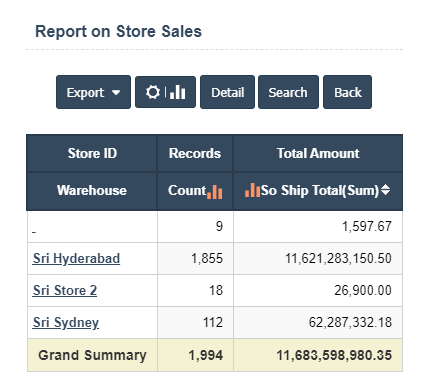The height and width of the screenshot is (383, 436).
Task: Select the Grand Summary total amount cell
Action: point(318,355)
